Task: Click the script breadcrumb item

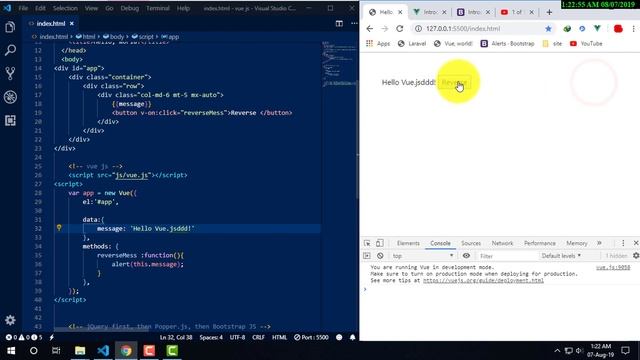Action: tap(142, 37)
